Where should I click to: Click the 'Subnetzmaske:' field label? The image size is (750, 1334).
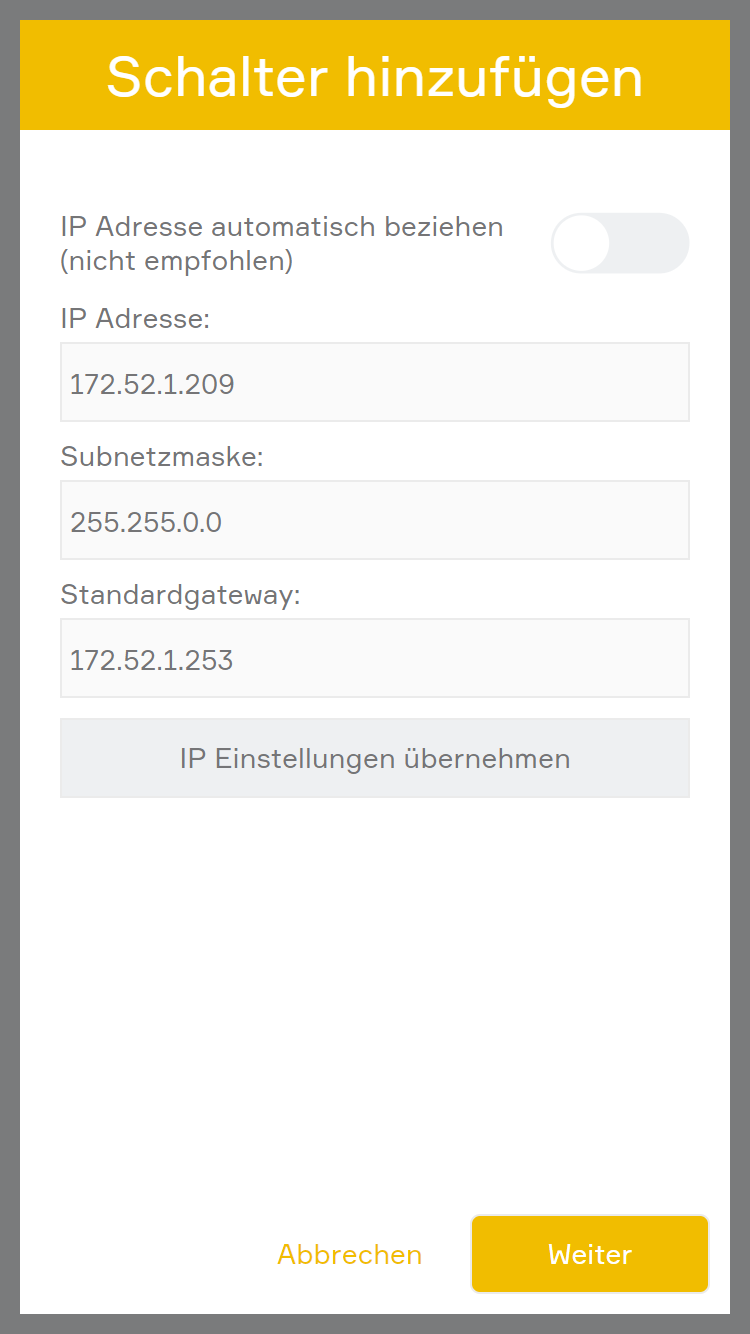(161, 457)
